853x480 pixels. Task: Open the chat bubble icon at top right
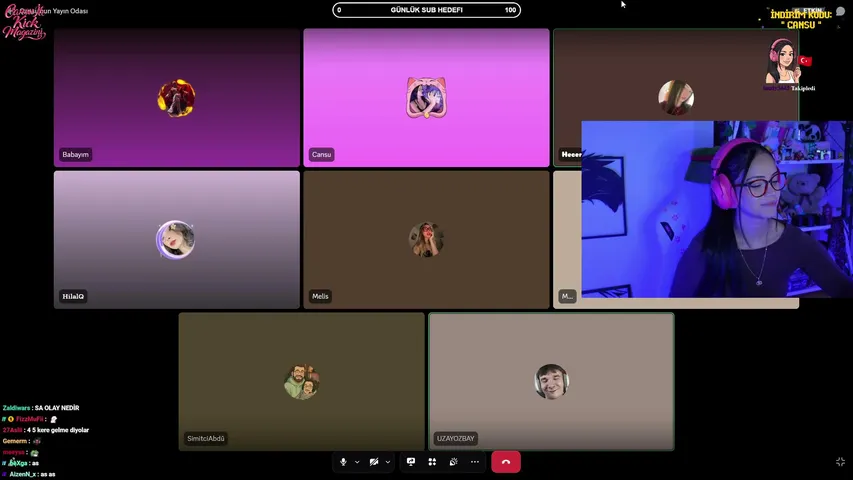click(x=840, y=11)
